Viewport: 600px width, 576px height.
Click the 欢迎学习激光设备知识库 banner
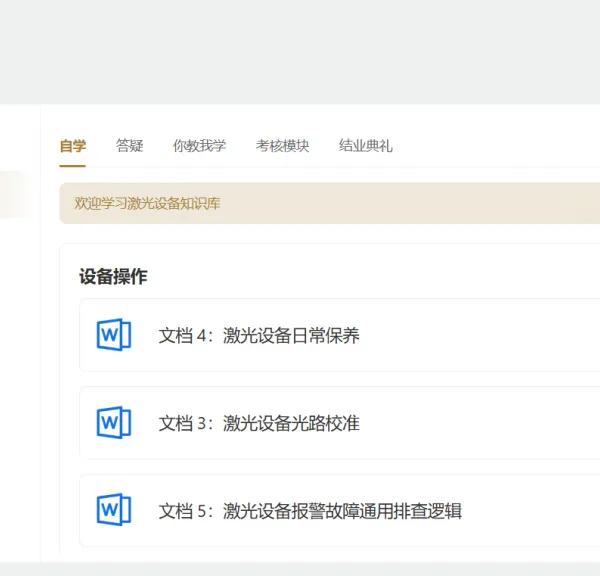329,203
